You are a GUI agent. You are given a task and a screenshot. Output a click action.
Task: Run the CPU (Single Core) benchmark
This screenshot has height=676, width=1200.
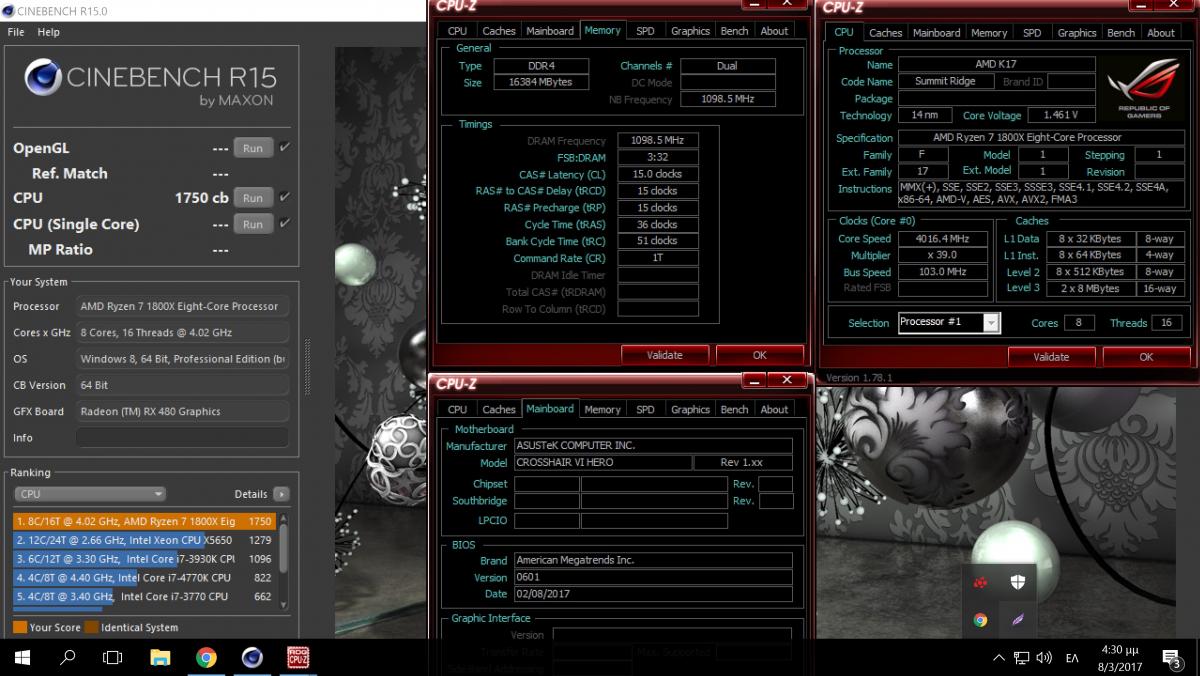click(x=253, y=224)
